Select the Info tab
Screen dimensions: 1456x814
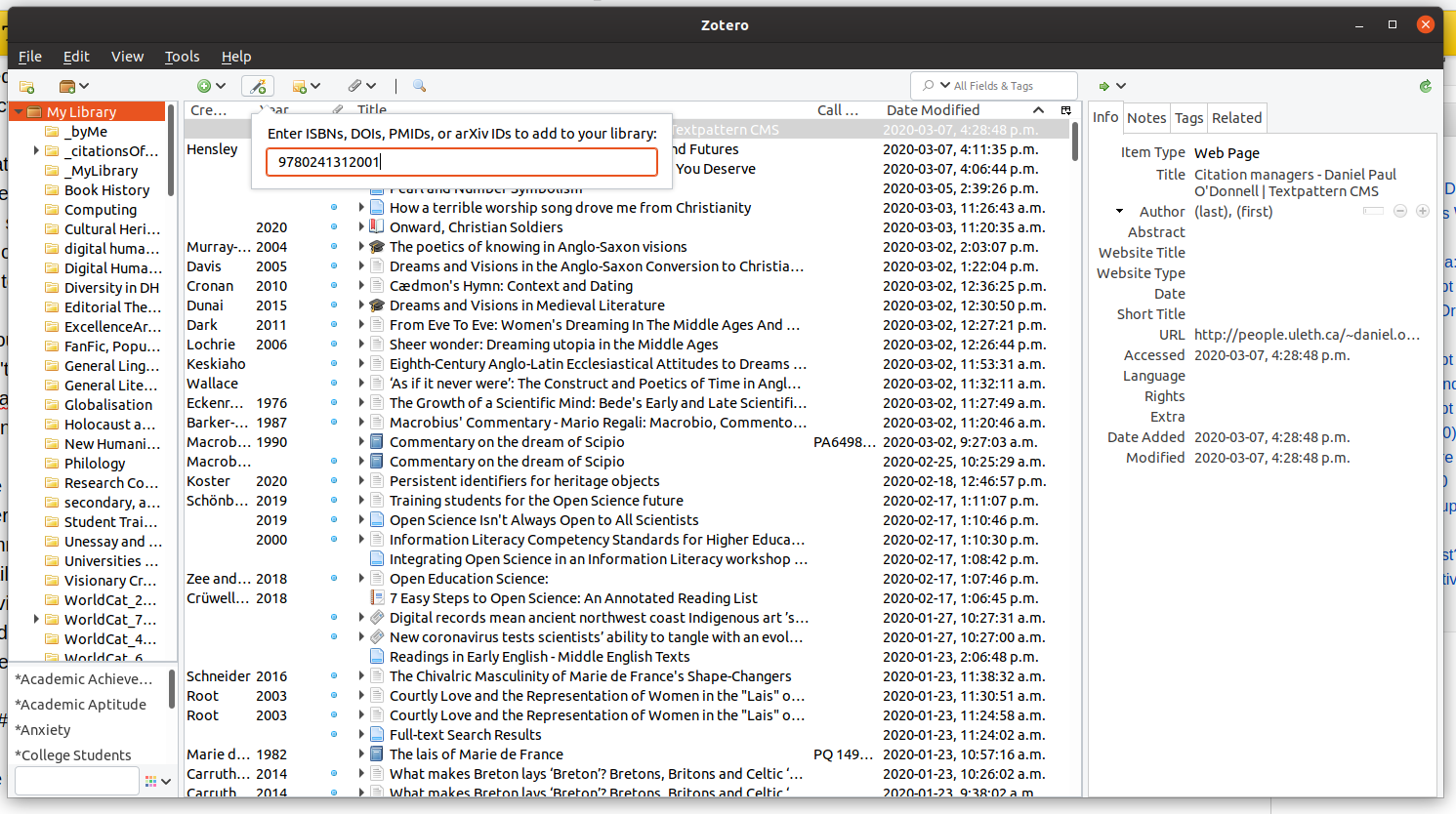coord(1105,117)
